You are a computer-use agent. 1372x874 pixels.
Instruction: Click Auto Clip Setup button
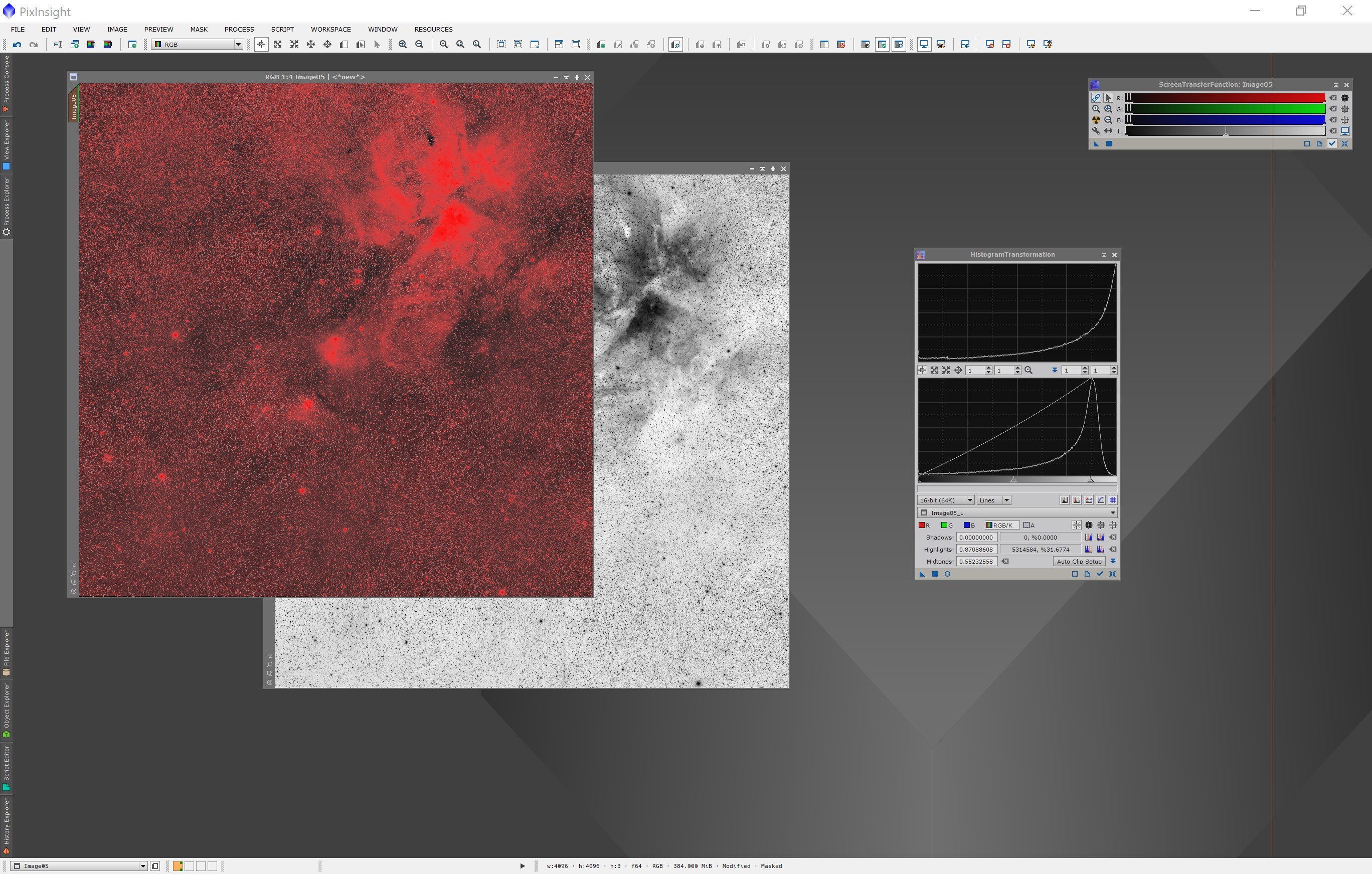coord(1079,562)
